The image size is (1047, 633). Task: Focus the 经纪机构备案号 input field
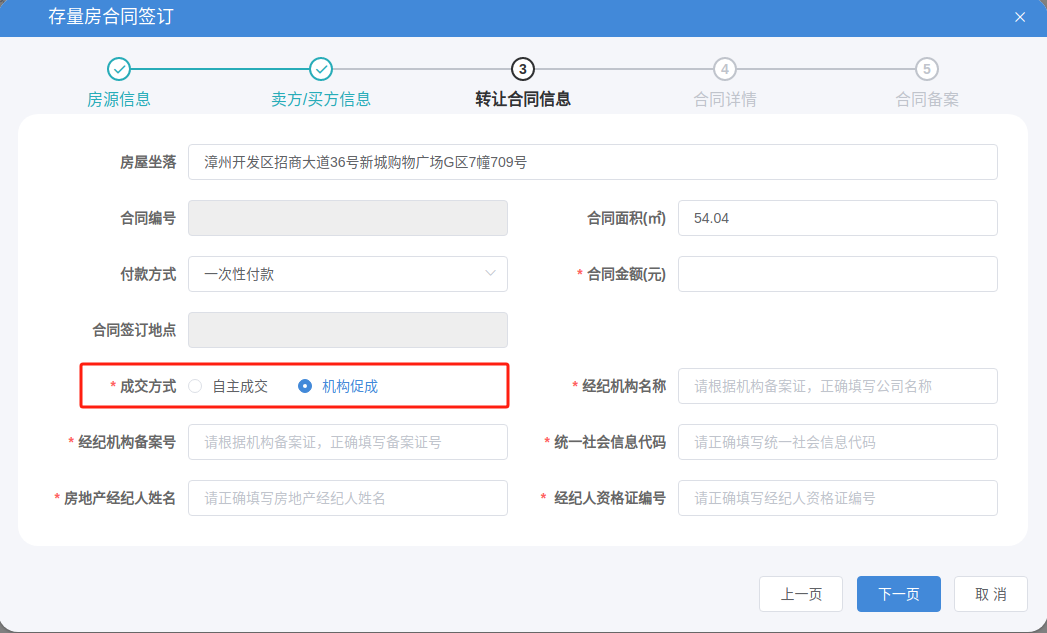[348, 442]
